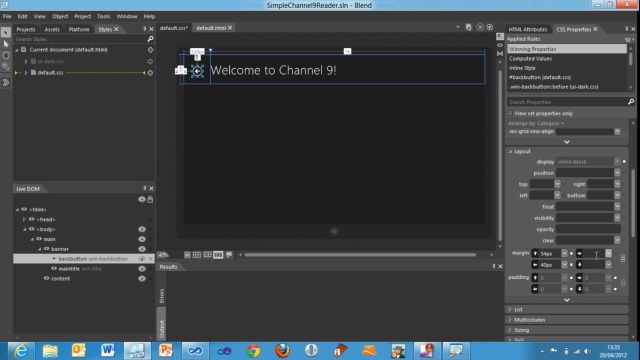Viewport: 640px width, 360px height.
Task: Click the margin link-sides chain icon
Action: click(623, 258)
